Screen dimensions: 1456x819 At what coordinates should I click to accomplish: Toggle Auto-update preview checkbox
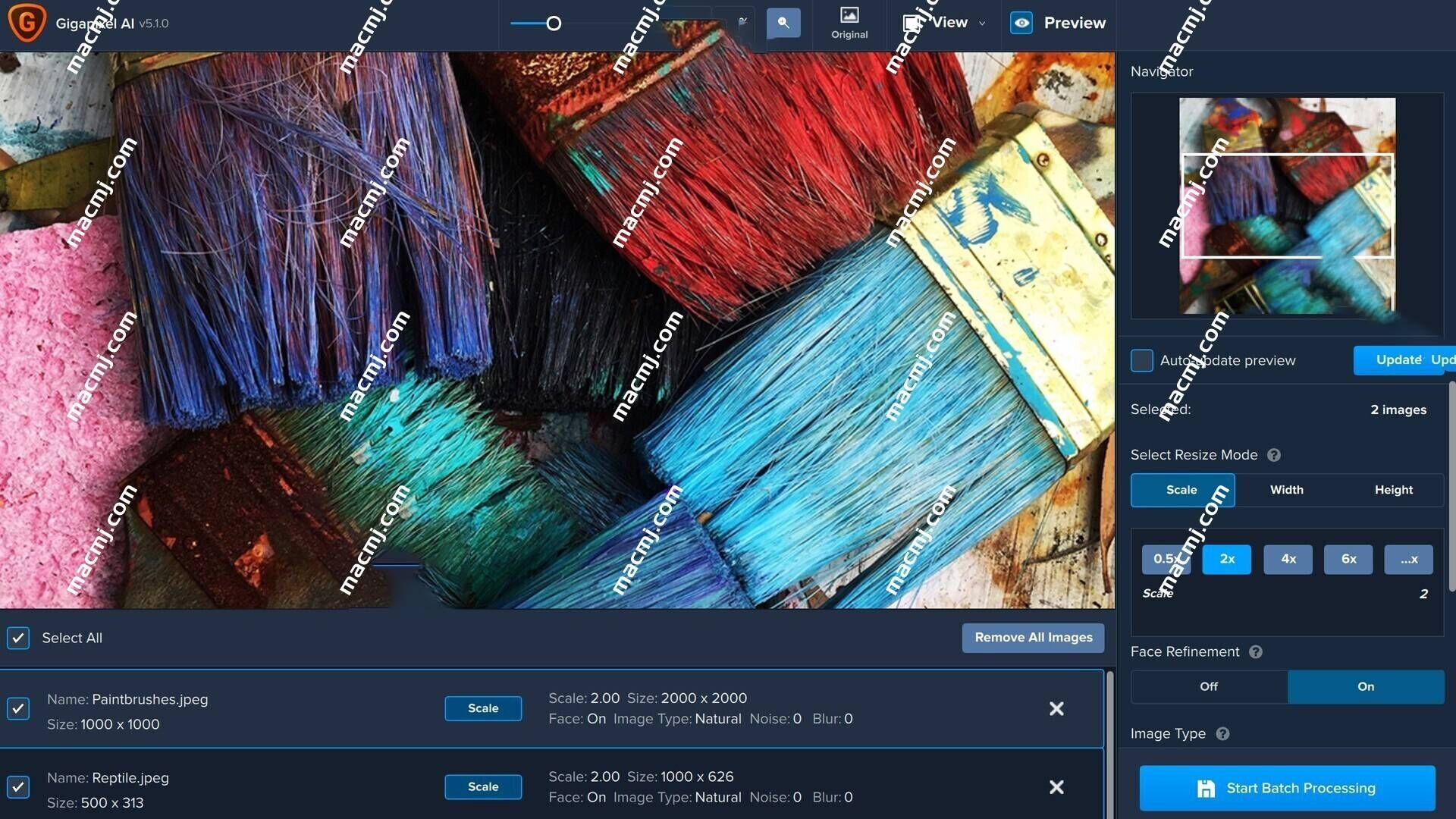tap(1141, 360)
